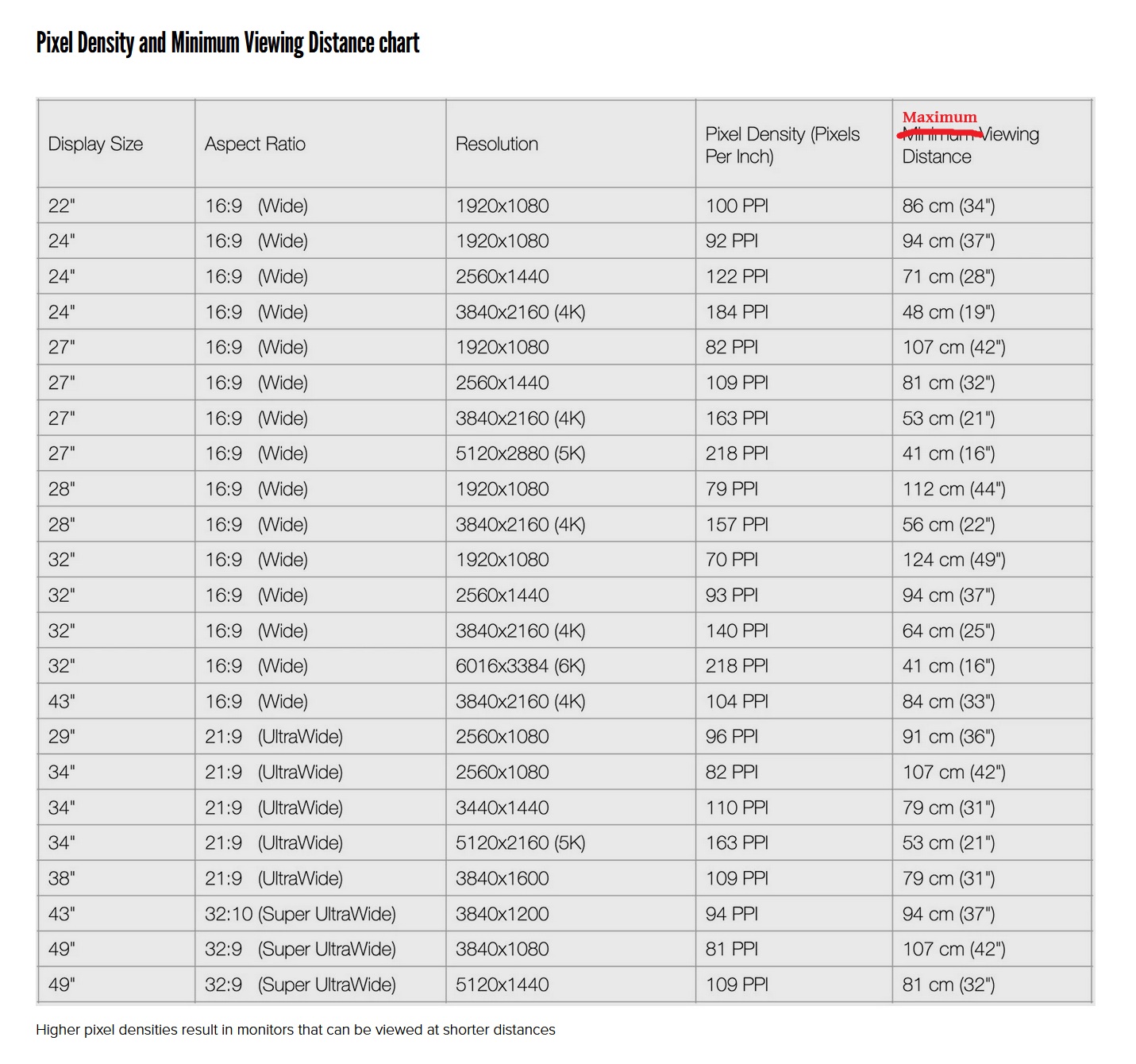The height and width of the screenshot is (1064, 1136).
Task: Click the Resolution column header
Action: [571, 144]
